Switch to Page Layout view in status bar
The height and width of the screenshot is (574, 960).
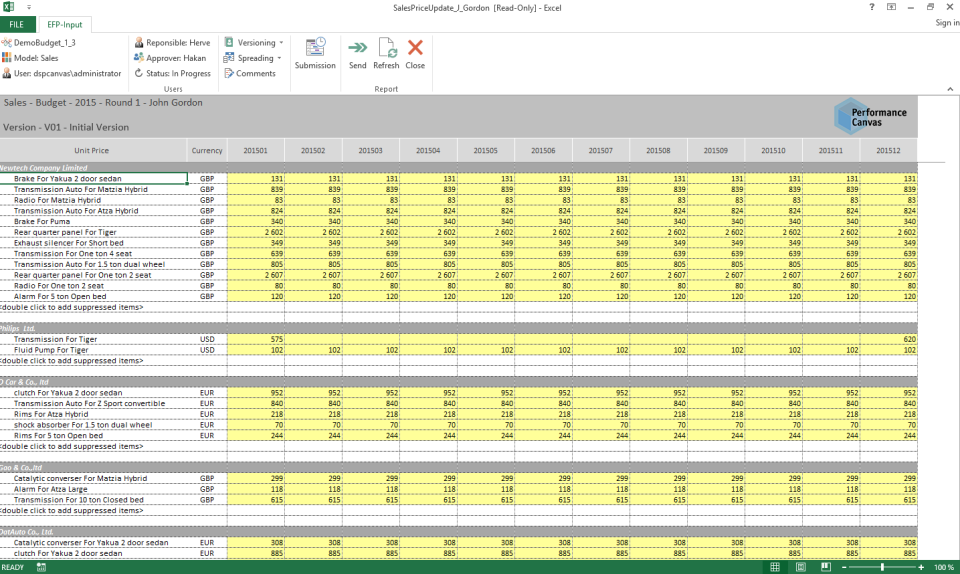point(800,567)
